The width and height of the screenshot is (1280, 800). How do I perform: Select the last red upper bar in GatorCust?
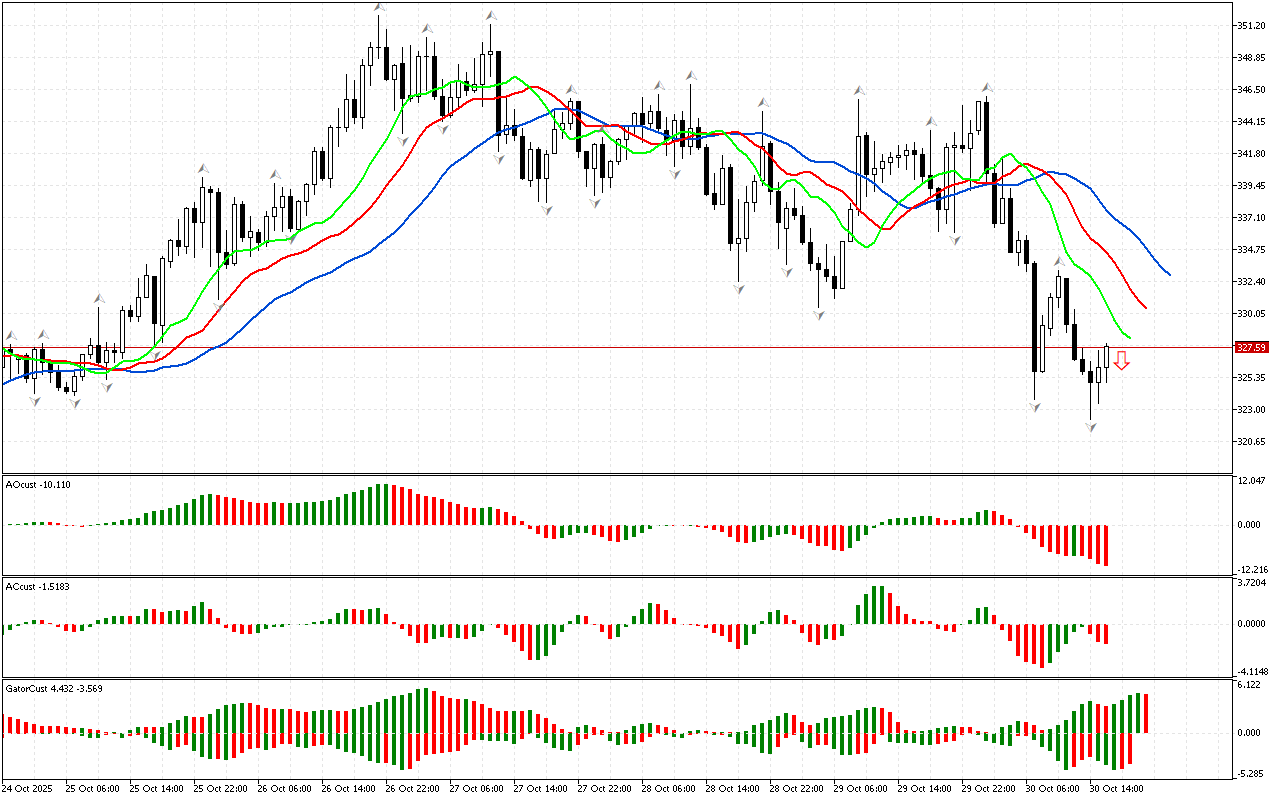tap(1146, 713)
